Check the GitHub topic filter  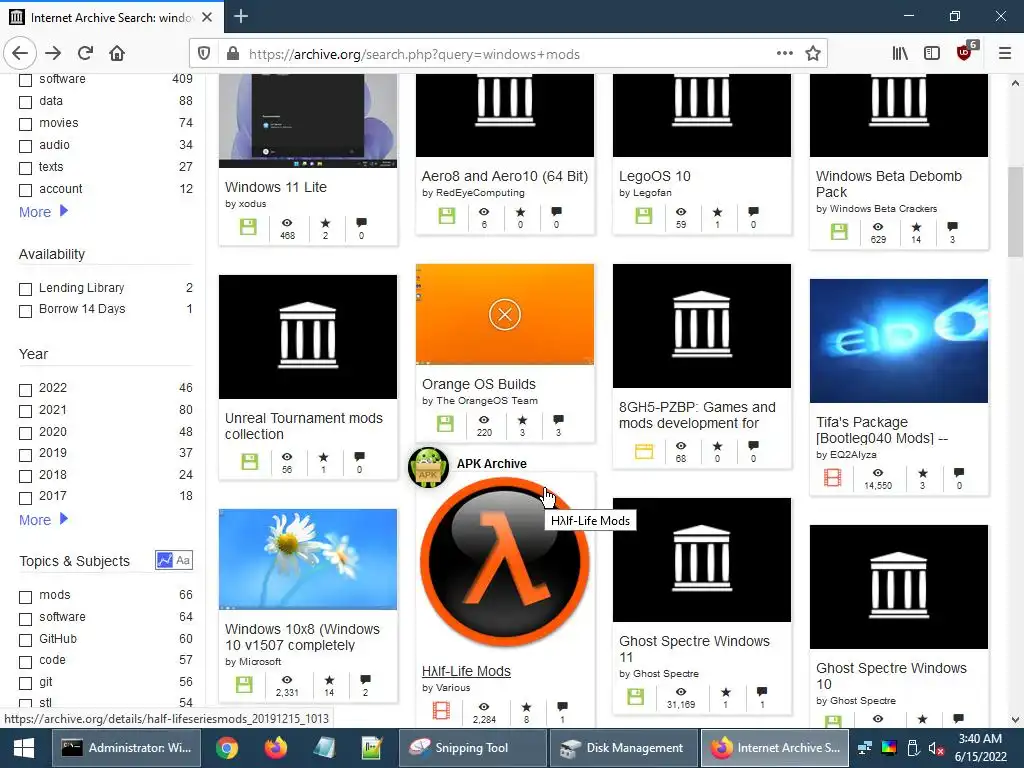pos(25,641)
